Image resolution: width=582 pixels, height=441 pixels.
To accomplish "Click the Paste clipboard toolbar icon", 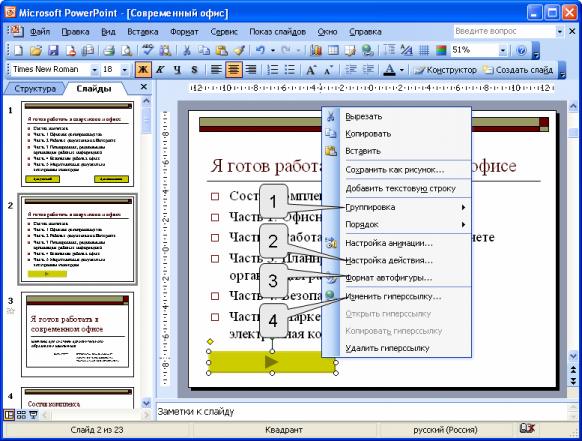I will tap(222, 50).
